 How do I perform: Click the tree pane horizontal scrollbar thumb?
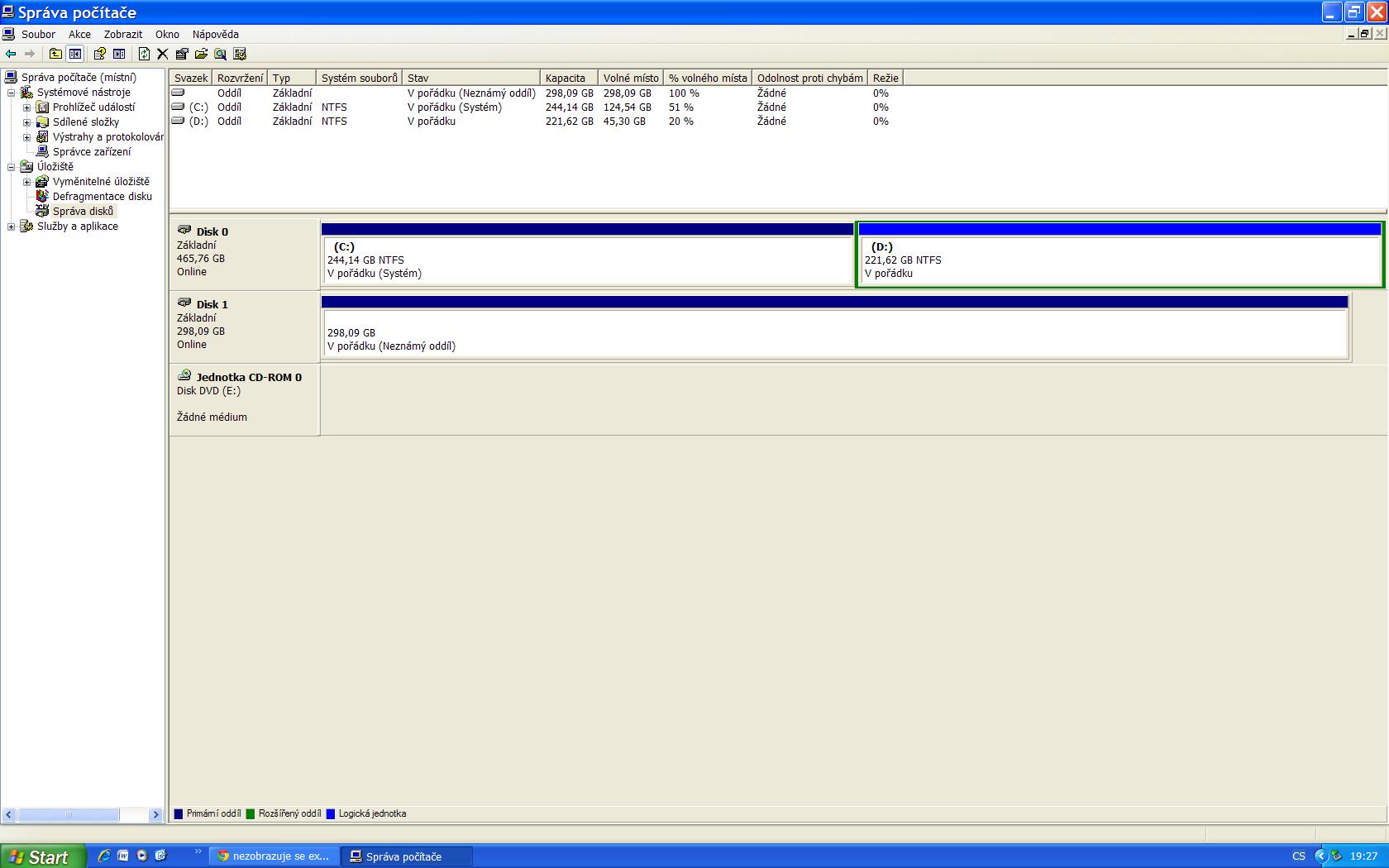tap(69, 814)
